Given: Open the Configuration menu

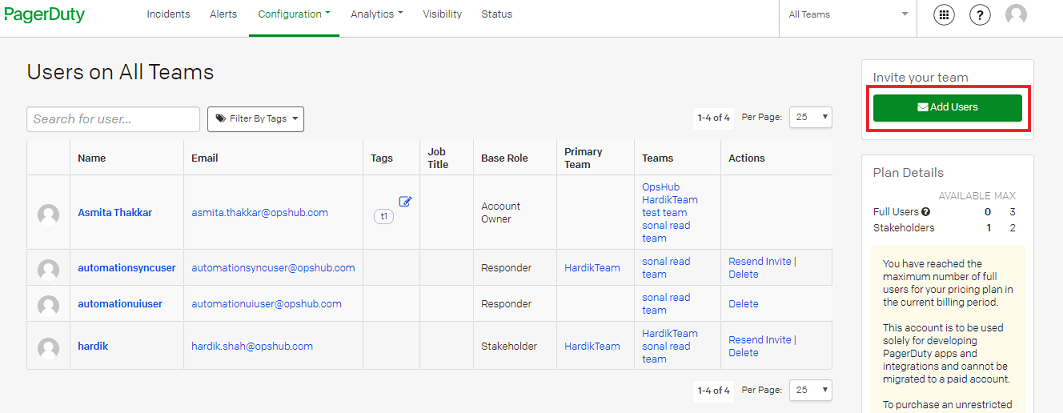Looking at the screenshot, I should (294, 15).
